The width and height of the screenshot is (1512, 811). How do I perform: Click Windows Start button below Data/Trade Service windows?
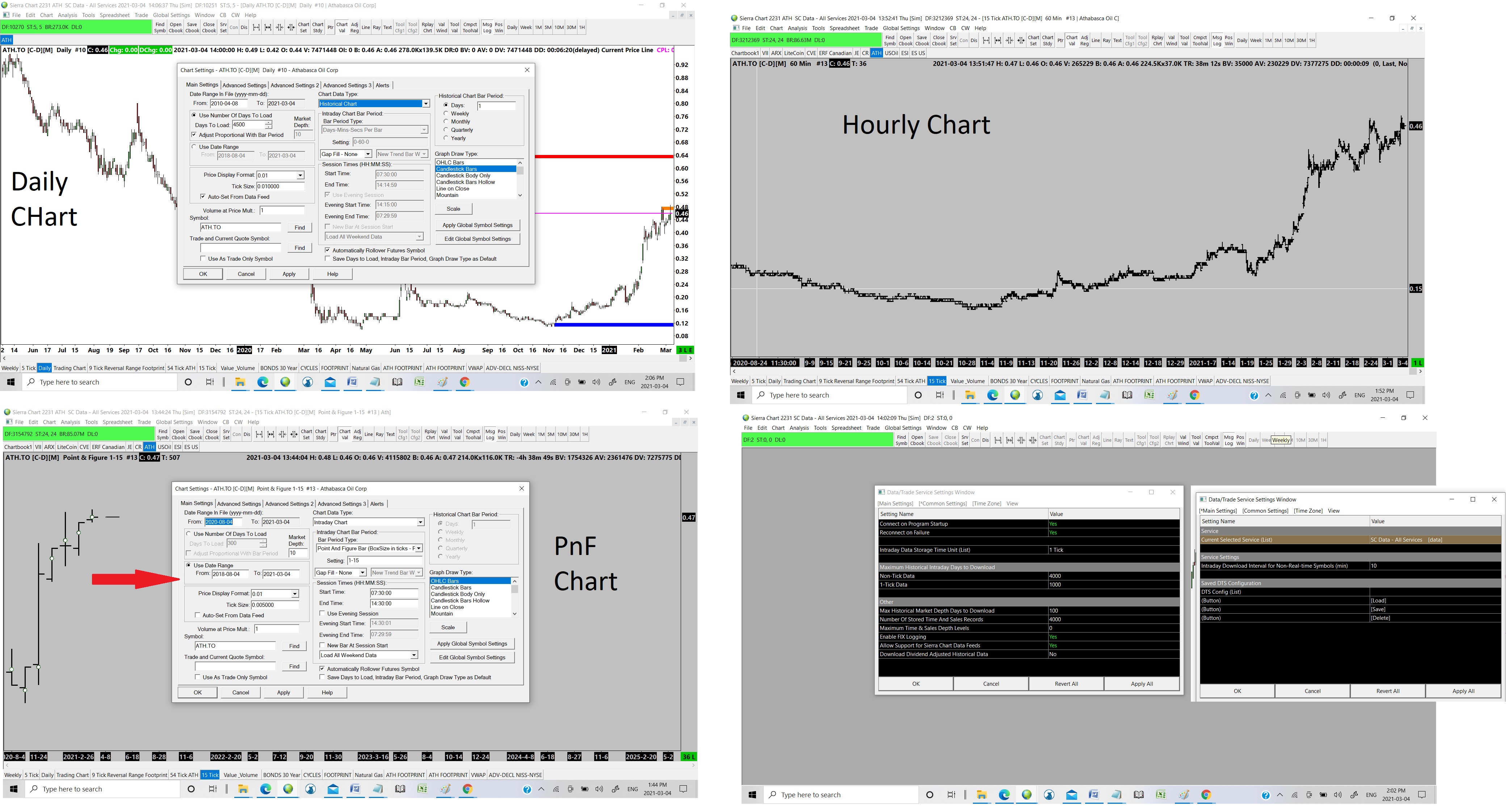[x=752, y=795]
